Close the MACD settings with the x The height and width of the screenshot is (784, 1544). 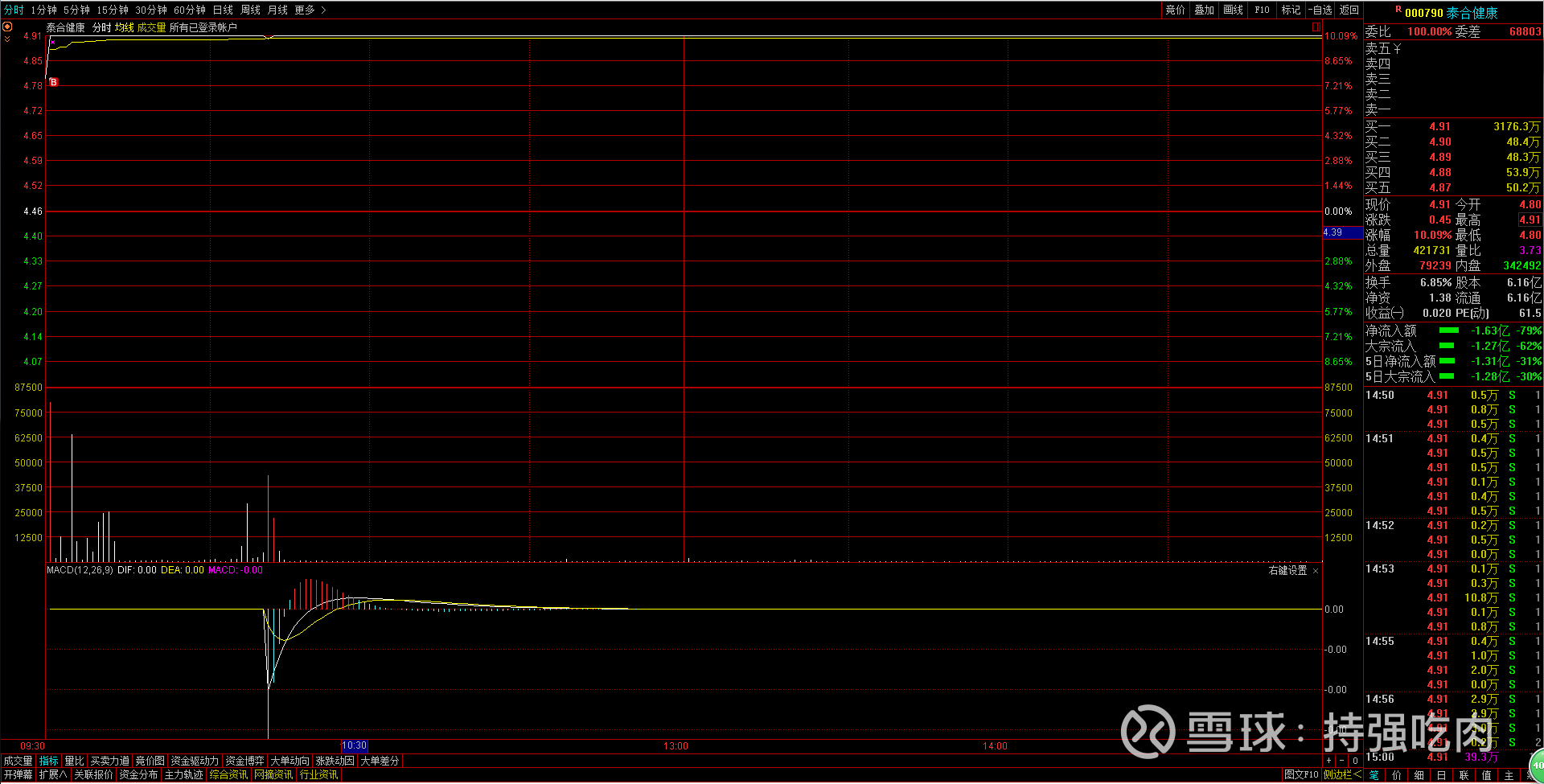point(1316,571)
